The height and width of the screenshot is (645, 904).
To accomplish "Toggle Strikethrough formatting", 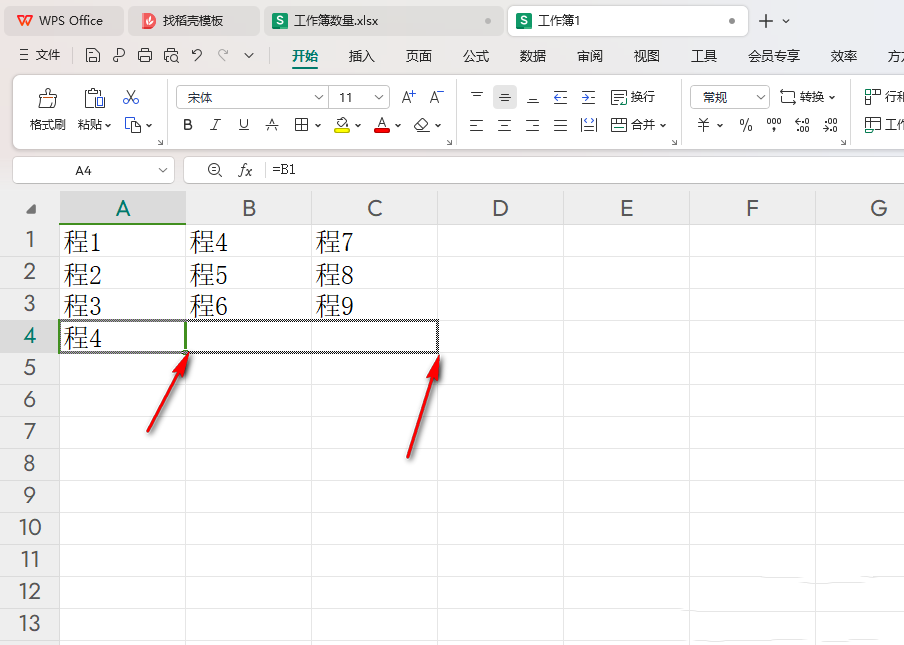I will coord(272,125).
